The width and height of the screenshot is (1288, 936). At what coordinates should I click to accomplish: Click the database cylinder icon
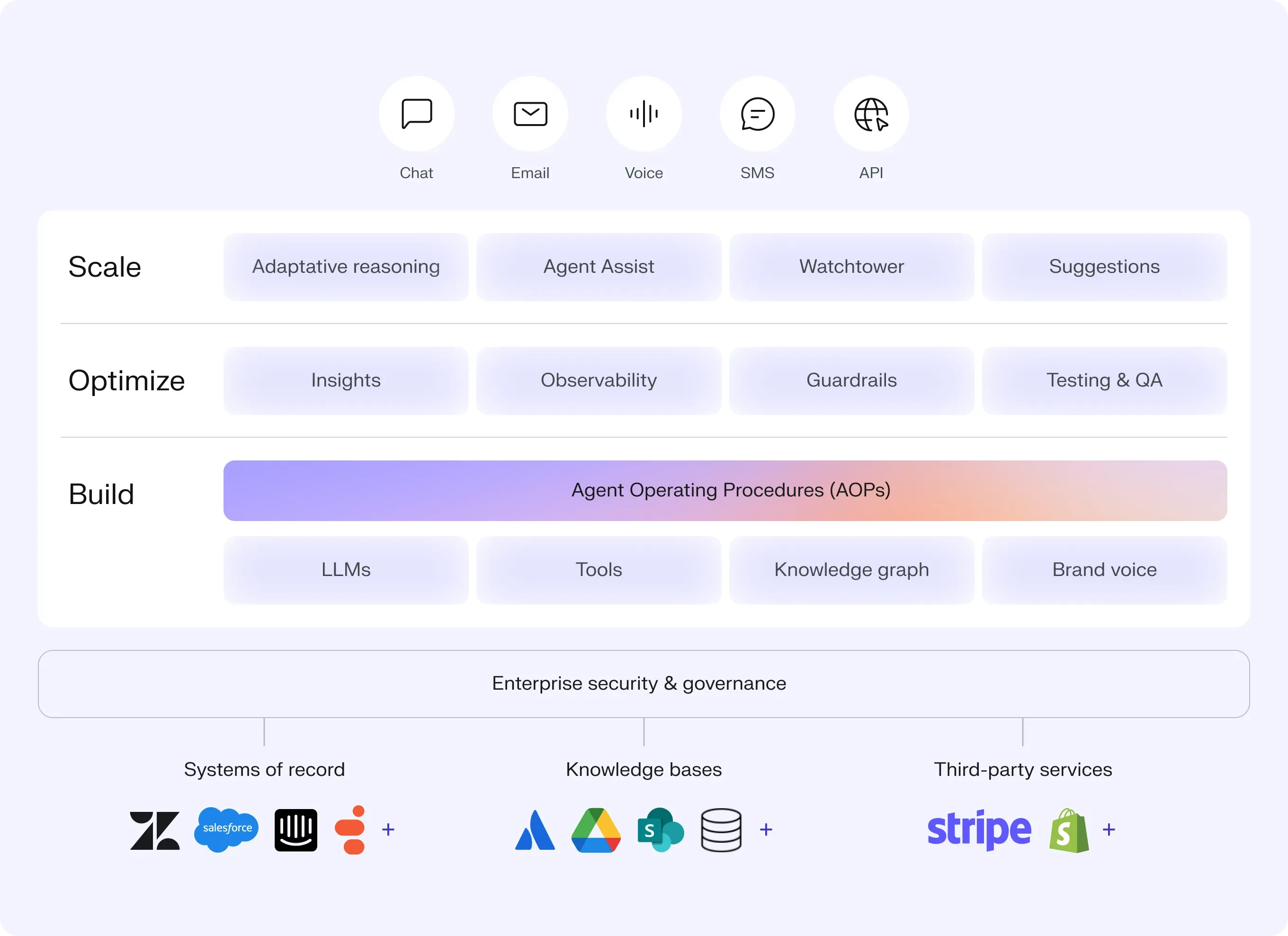click(x=721, y=830)
